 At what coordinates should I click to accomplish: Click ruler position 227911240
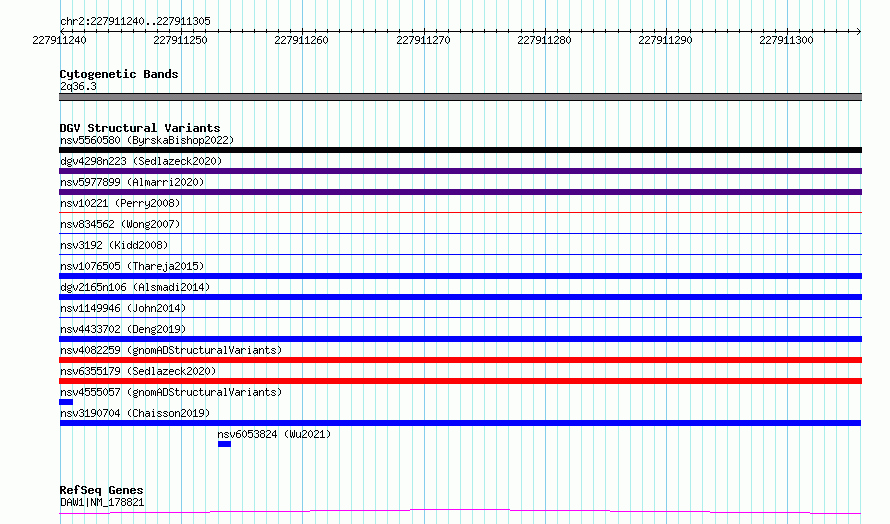coord(60,40)
